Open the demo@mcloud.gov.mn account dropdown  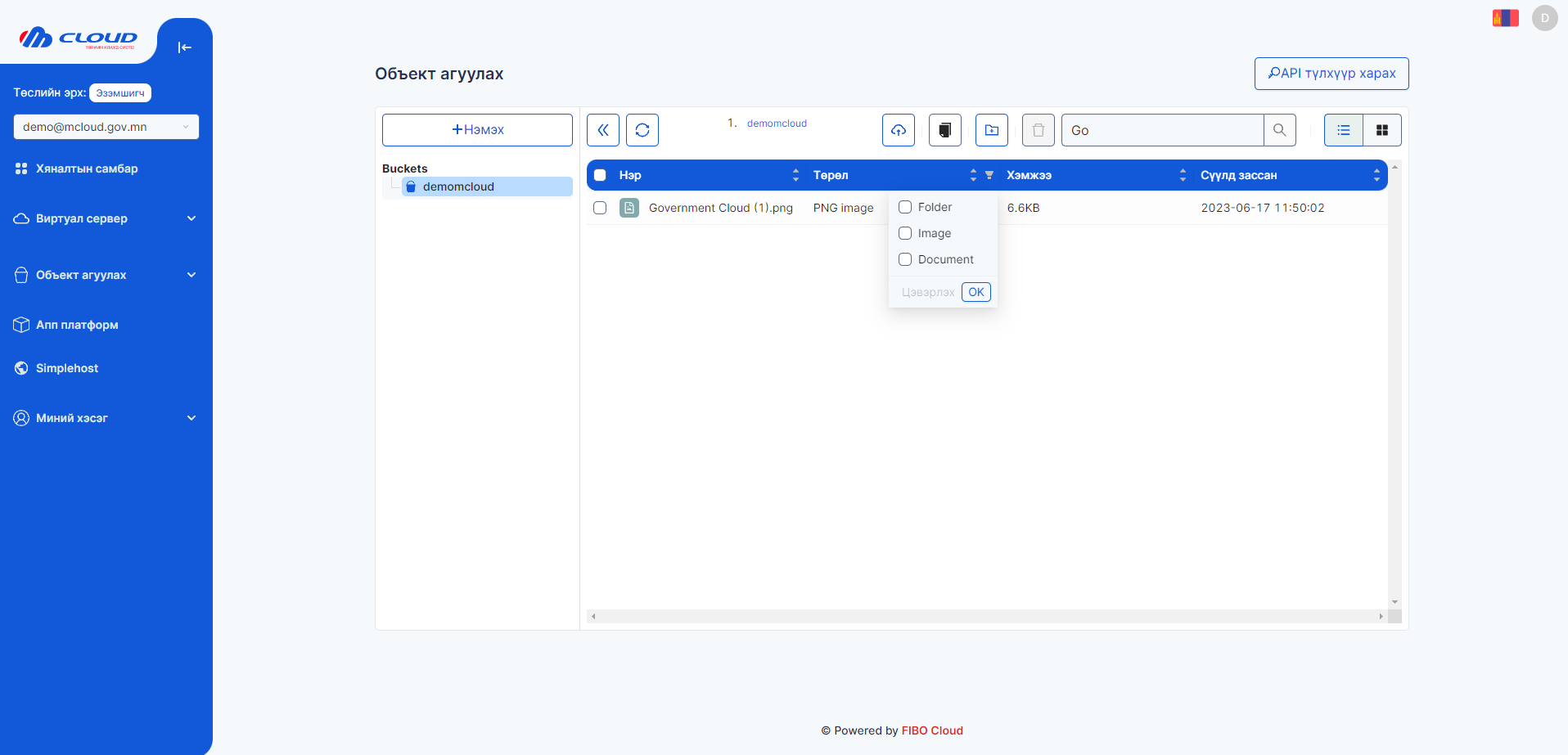106,127
